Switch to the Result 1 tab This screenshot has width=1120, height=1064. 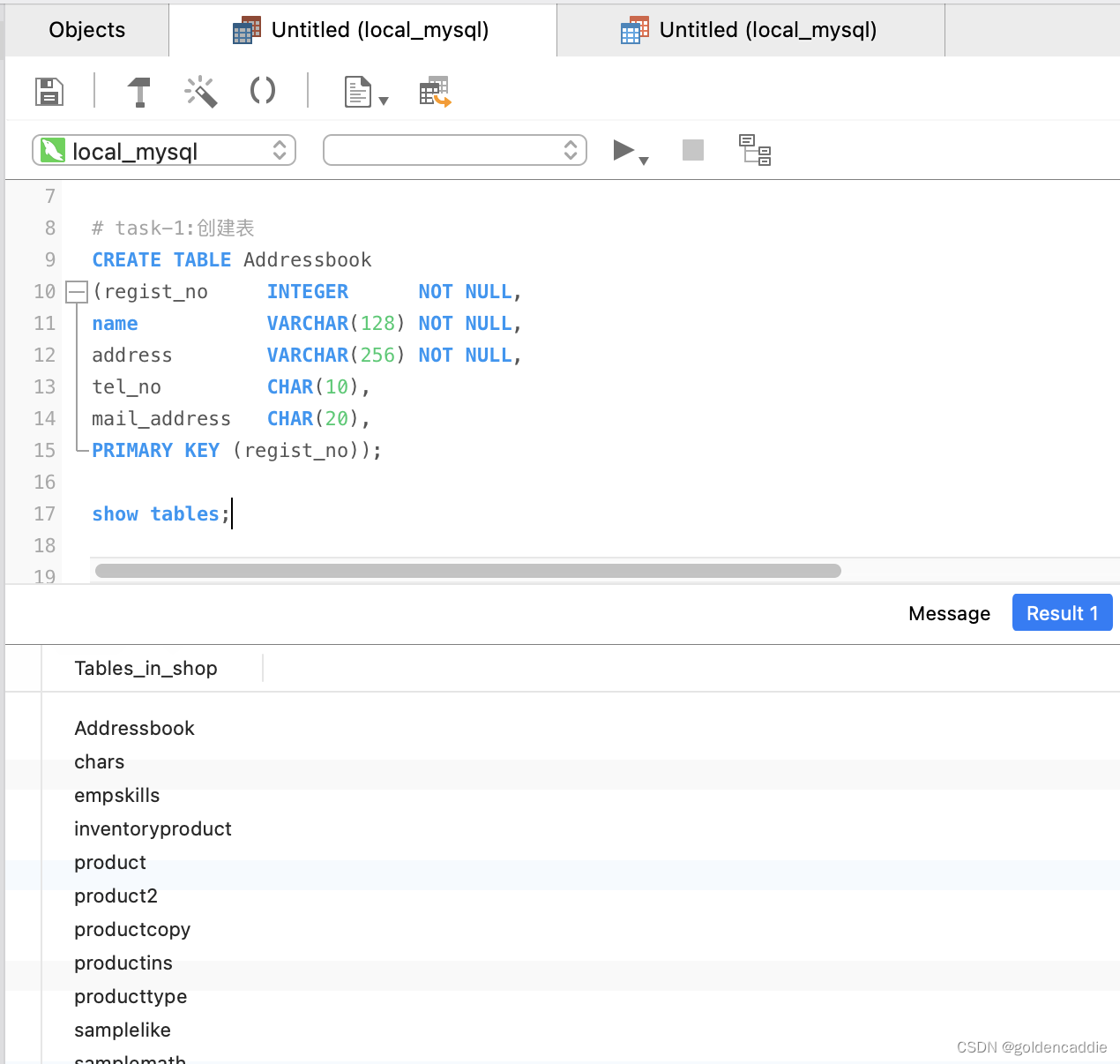(x=1062, y=613)
